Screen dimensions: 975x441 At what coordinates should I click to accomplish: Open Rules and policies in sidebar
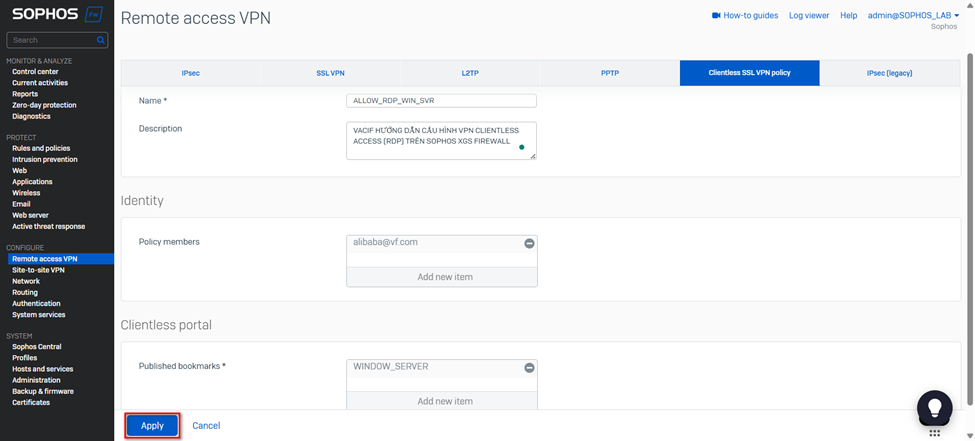click(41, 148)
